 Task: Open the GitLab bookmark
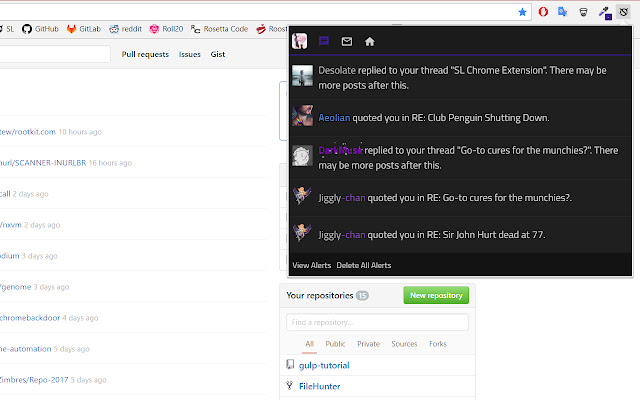[x=84, y=29]
